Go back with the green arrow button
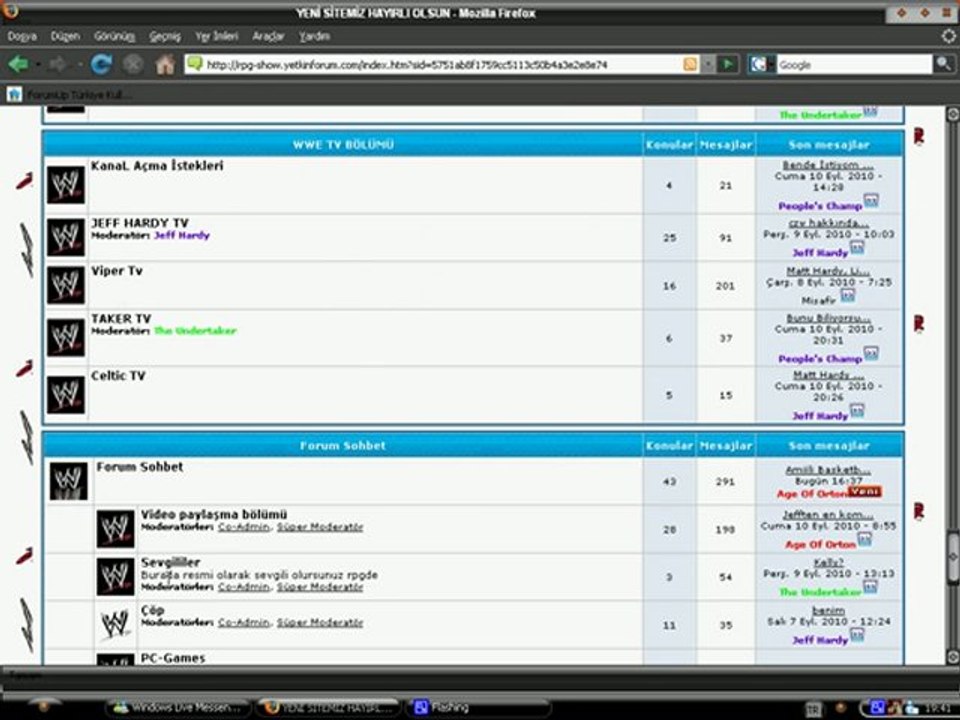Viewport: 960px width, 720px height. click(18, 64)
